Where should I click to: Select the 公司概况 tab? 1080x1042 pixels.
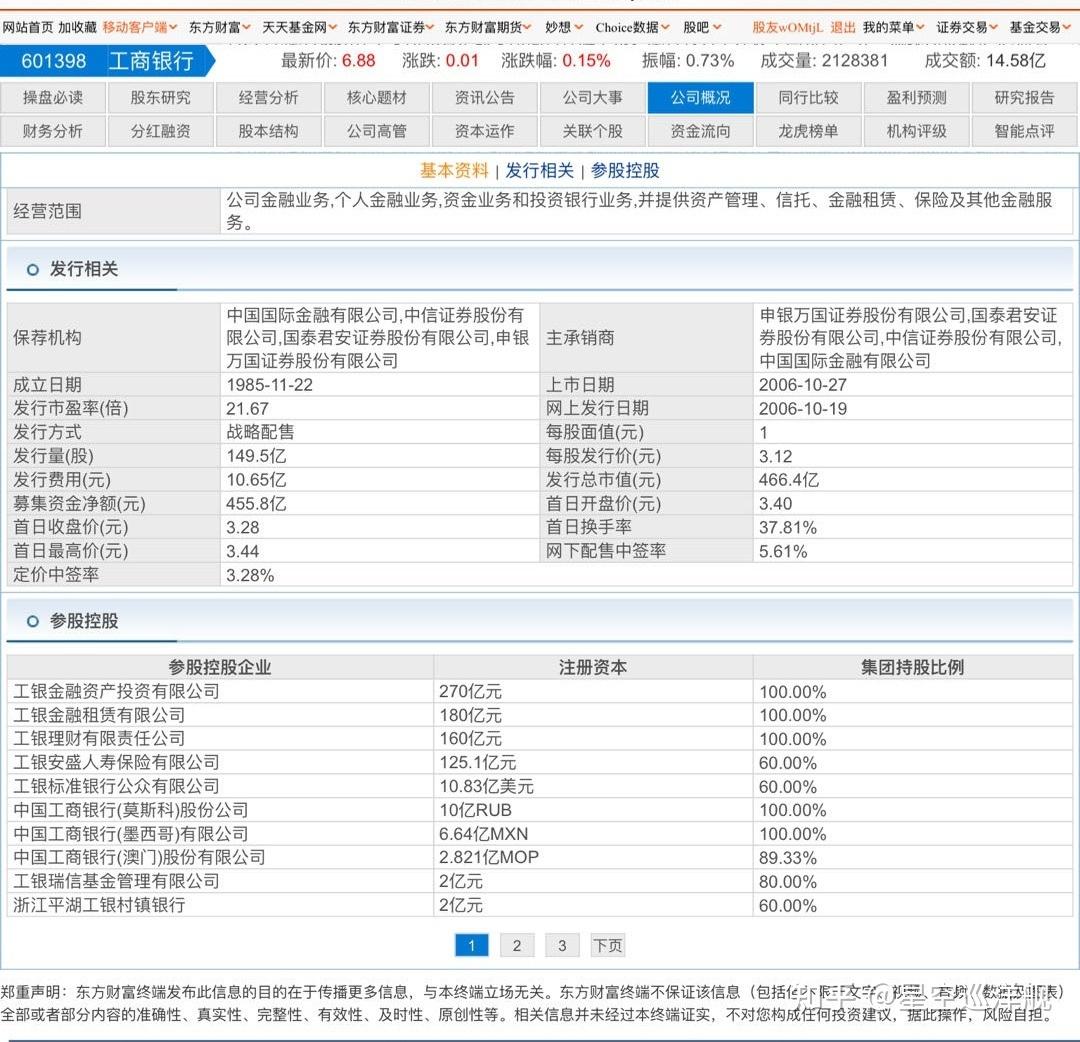click(x=700, y=98)
